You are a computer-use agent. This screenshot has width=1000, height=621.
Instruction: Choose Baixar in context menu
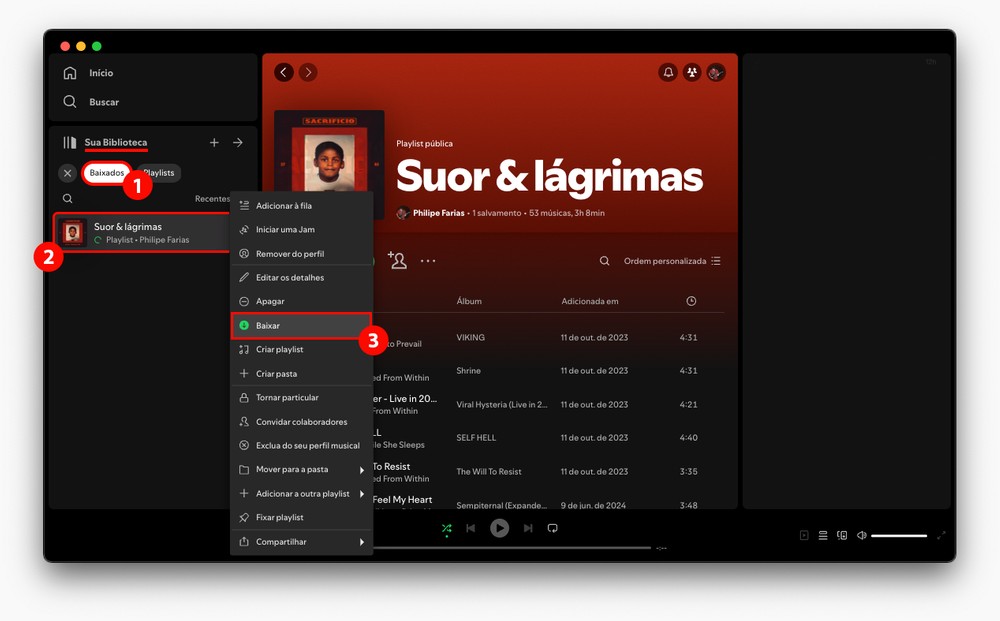[x=301, y=326]
